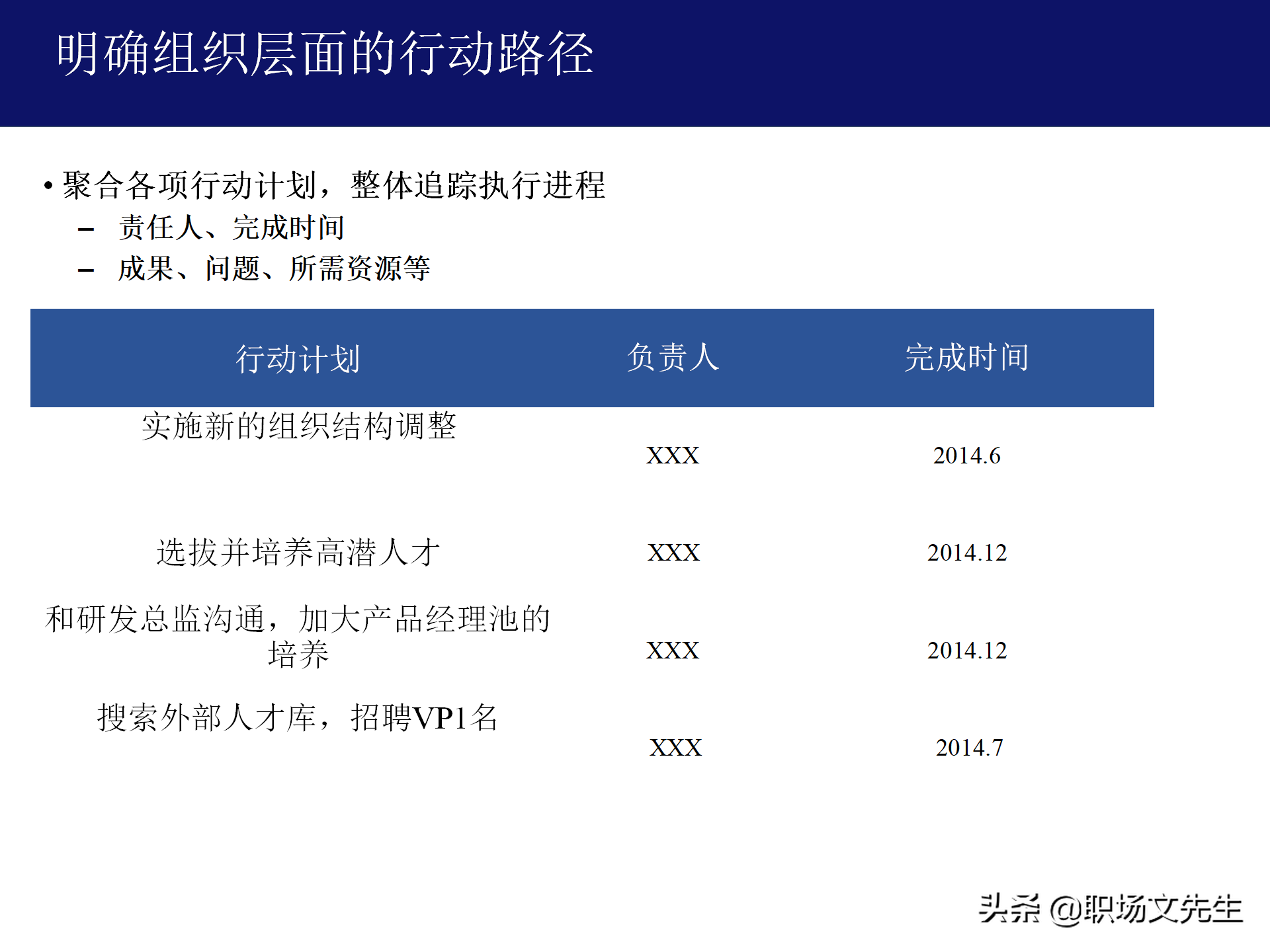Click the sub-bullet 责任人、完成时间
Viewport: 1270px width, 952px height.
pyautogui.click(x=232, y=227)
